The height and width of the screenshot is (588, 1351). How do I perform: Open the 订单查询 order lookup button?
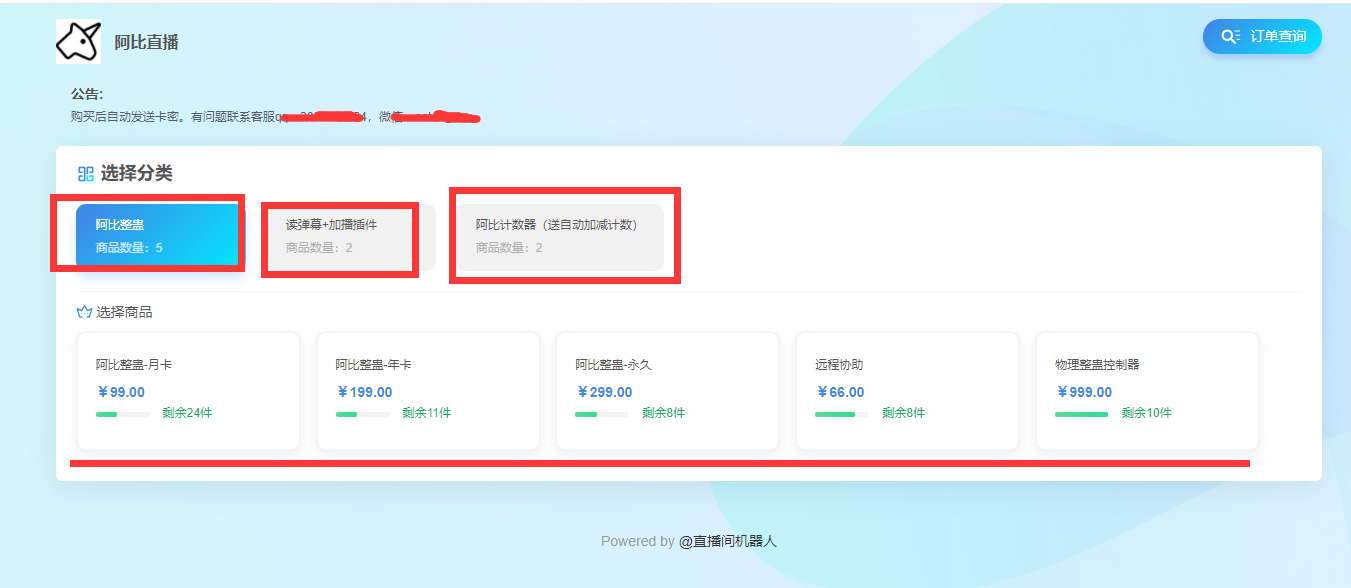[1262, 36]
